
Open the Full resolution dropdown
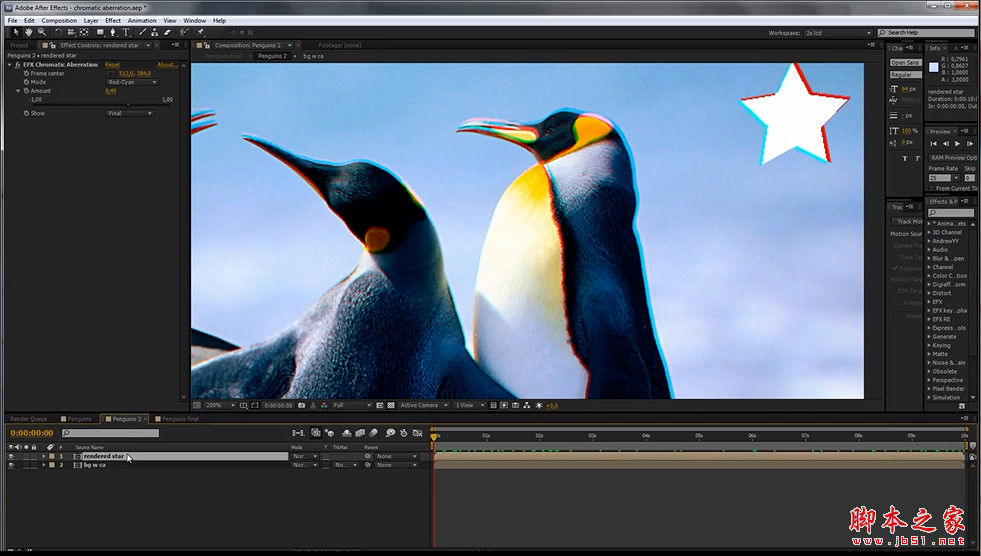tap(352, 405)
